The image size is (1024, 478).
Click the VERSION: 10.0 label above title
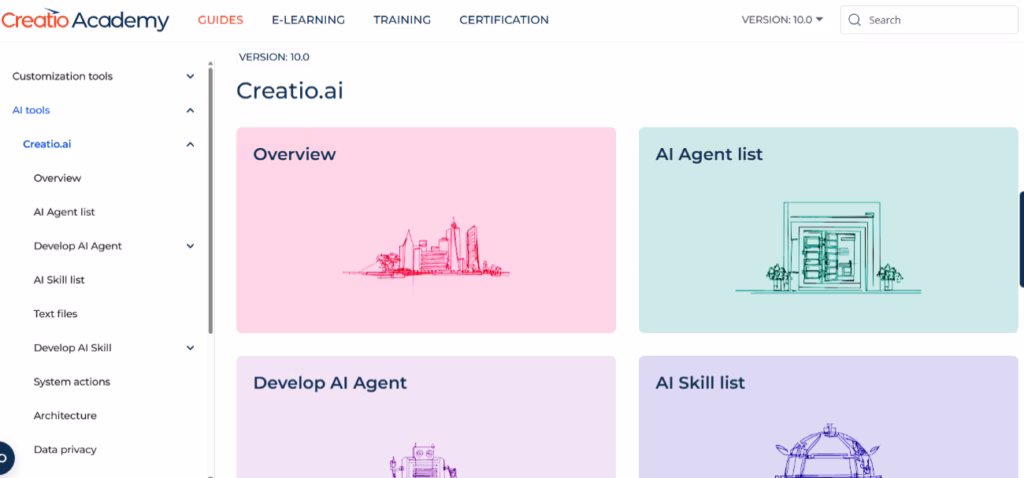pyautogui.click(x=274, y=57)
